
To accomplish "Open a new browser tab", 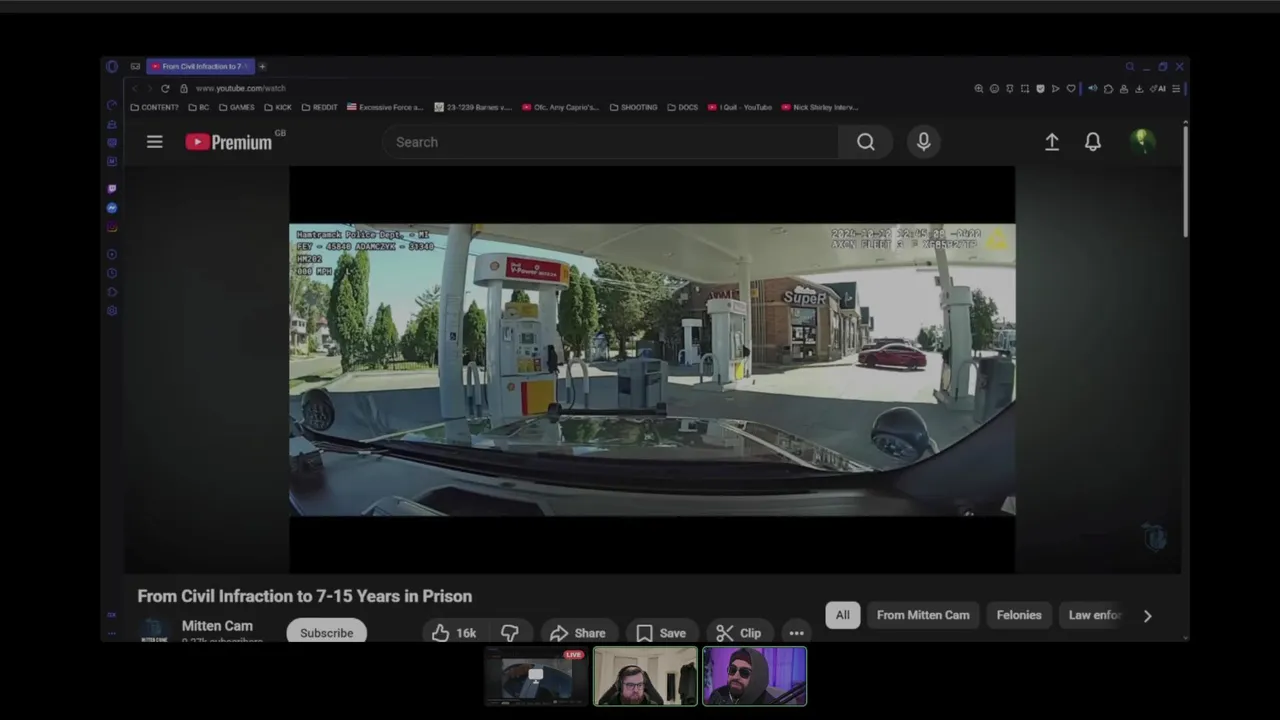I will tap(262, 66).
